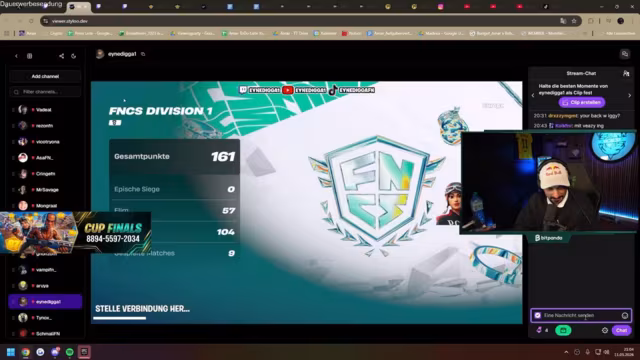Image resolution: width=640 pixels, height=360 pixels.
Task: Click inside the Eine Nachricht senden field
Action: coord(581,316)
